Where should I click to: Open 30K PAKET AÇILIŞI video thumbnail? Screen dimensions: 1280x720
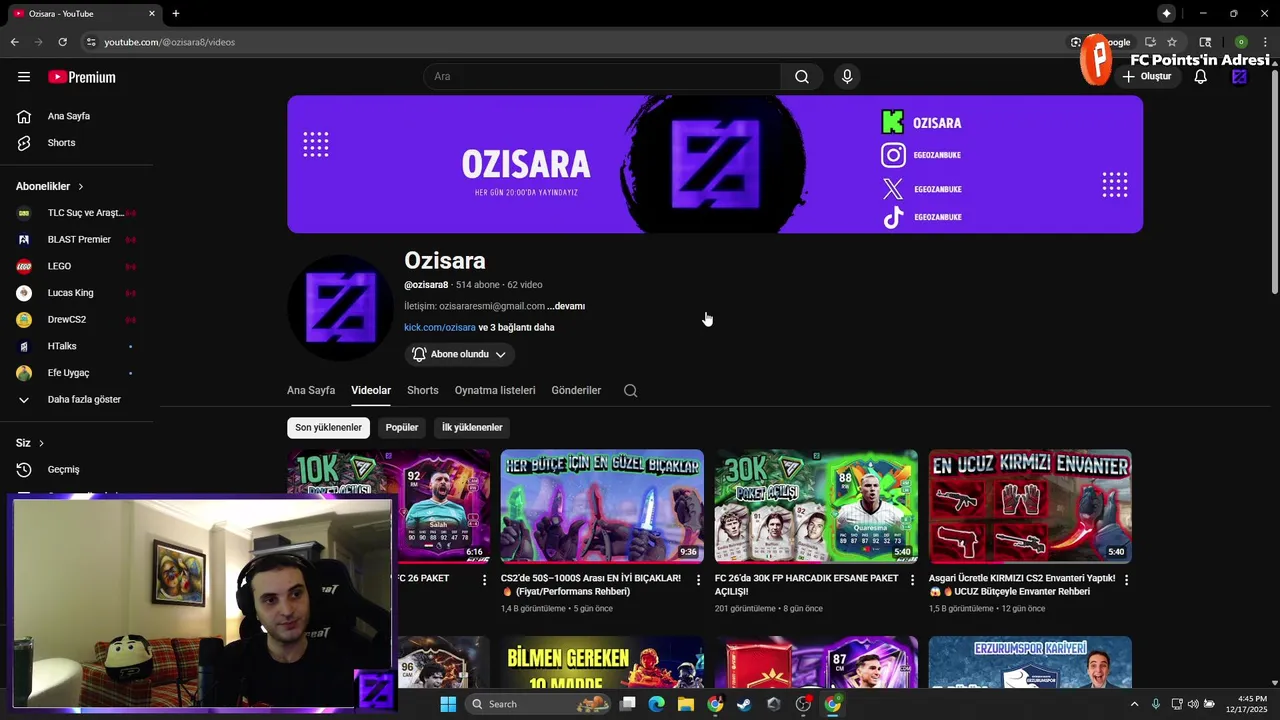(816, 506)
